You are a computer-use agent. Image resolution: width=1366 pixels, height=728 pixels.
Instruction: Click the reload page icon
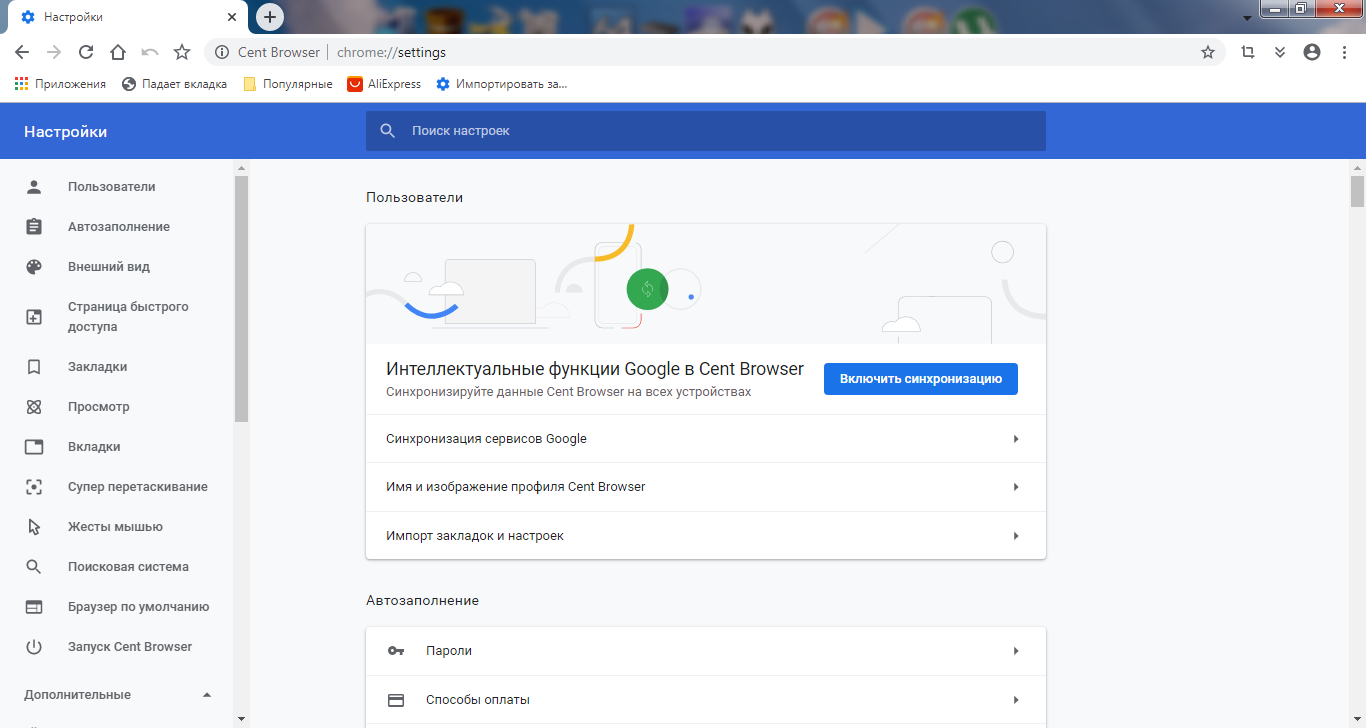(x=86, y=52)
